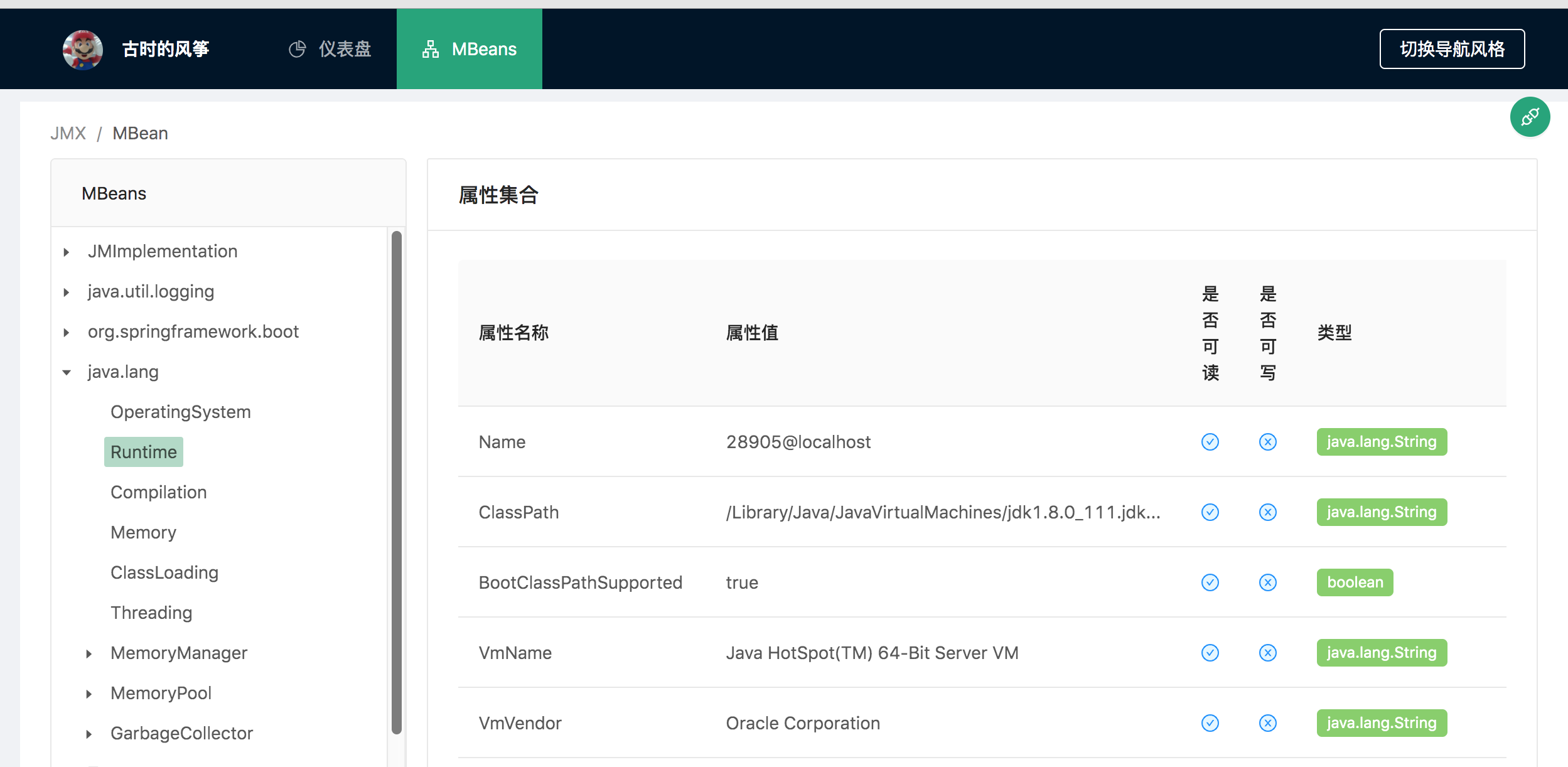1568x767 pixels.
Task: Toggle the writable status for VmName
Action: (1268, 653)
